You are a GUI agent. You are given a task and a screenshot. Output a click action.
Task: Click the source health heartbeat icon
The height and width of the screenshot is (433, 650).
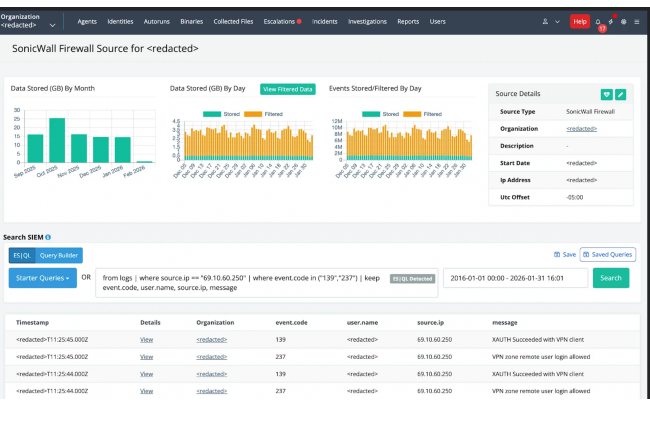click(x=606, y=94)
